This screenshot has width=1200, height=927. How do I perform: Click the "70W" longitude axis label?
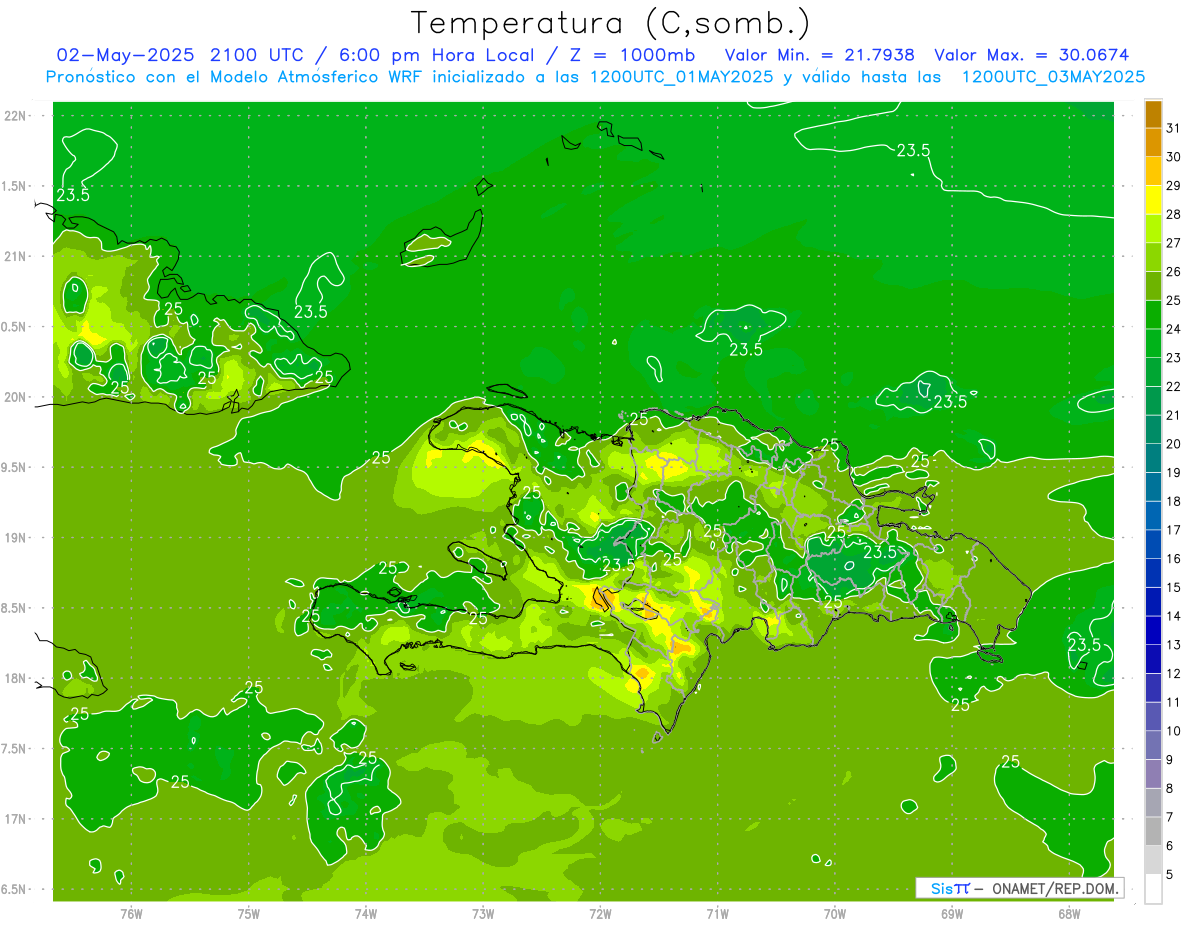coord(835,914)
